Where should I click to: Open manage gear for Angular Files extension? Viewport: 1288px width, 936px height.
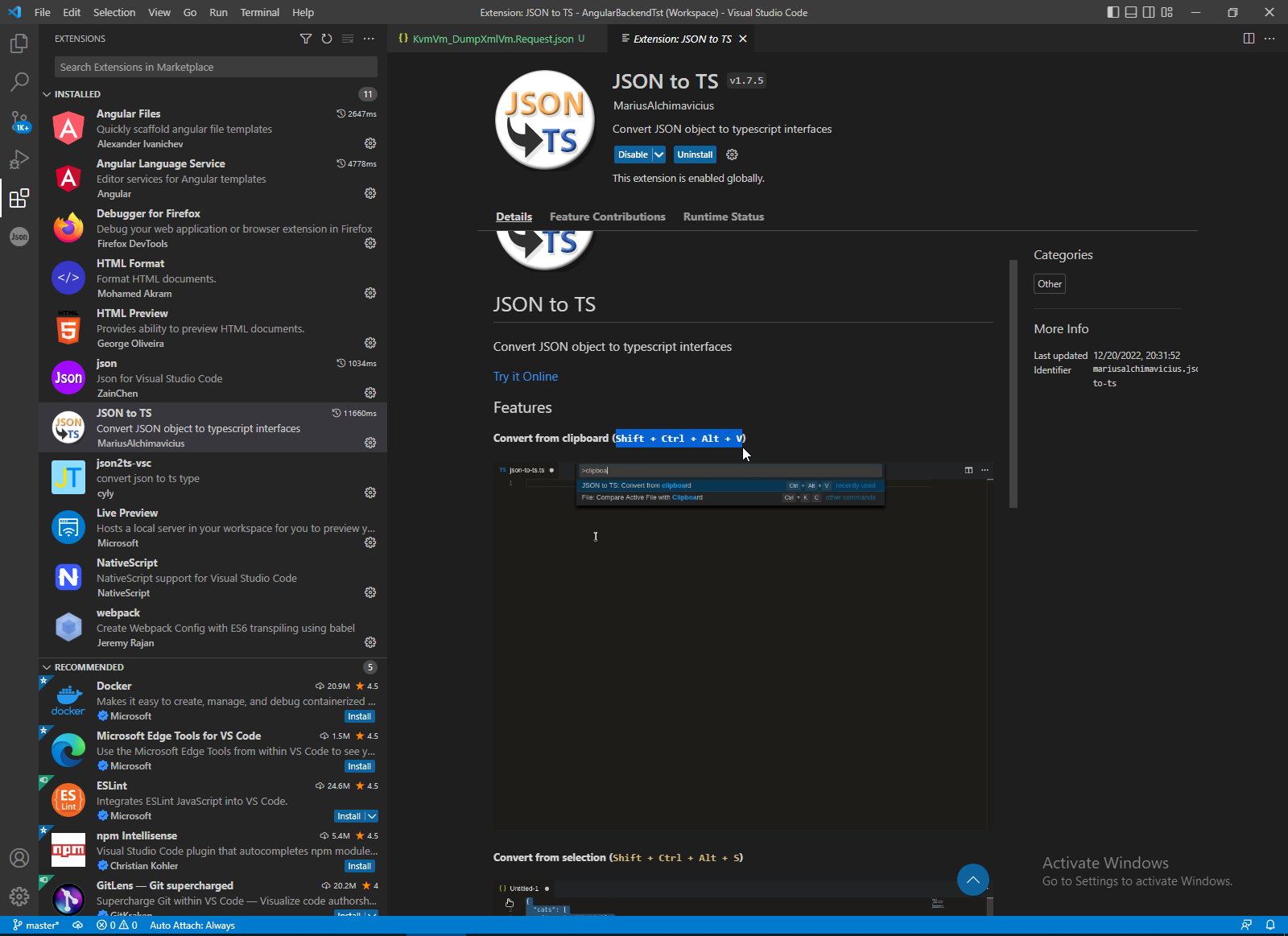(370, 143)
